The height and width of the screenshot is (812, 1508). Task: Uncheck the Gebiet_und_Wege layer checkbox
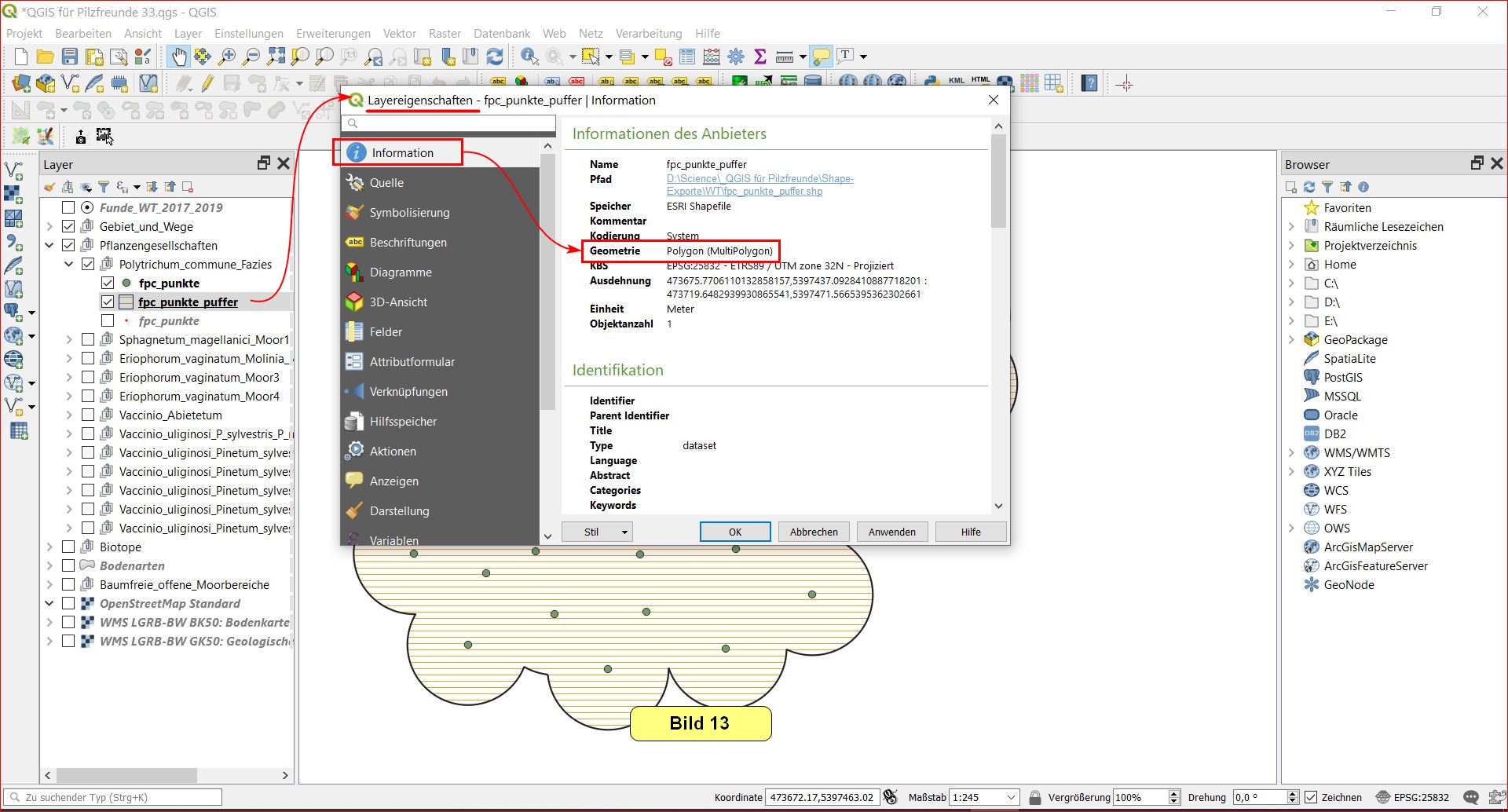pos(68,226)
